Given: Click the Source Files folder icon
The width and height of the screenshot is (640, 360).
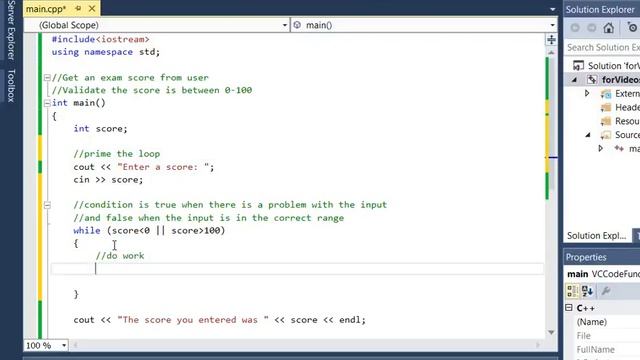Looking at the screenshot, I should [x=606, y=135].
